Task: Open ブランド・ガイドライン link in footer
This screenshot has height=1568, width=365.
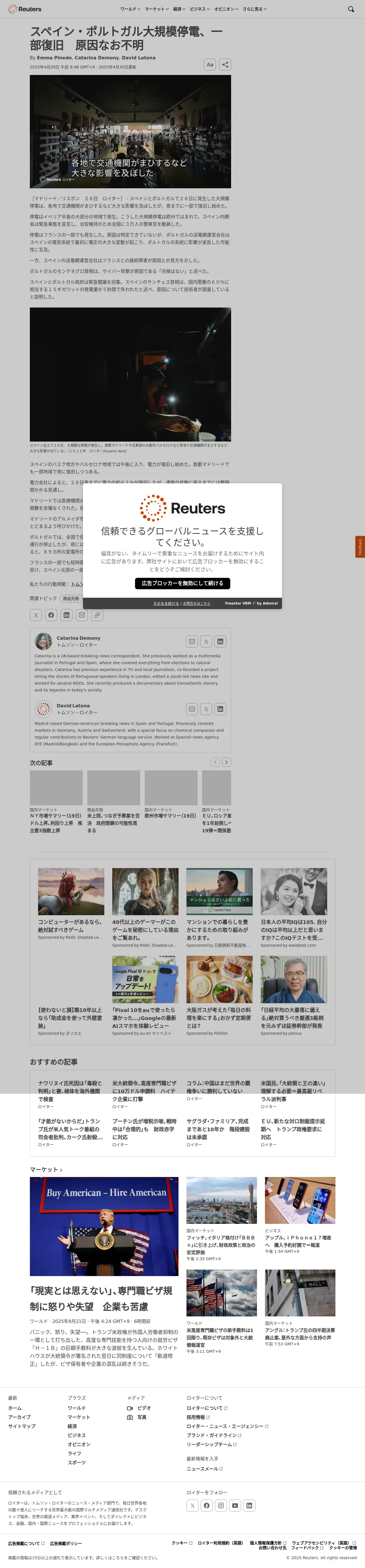Action: pyautogui.click(x=213, y=1435)
